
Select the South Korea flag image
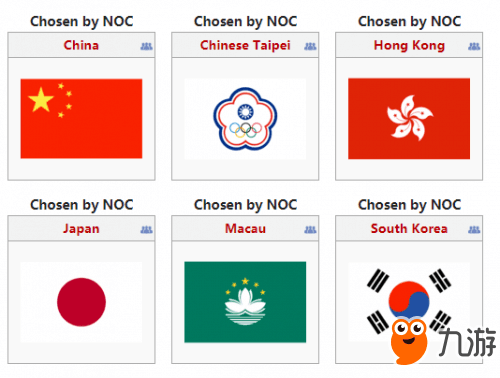(x=409, y=302)
